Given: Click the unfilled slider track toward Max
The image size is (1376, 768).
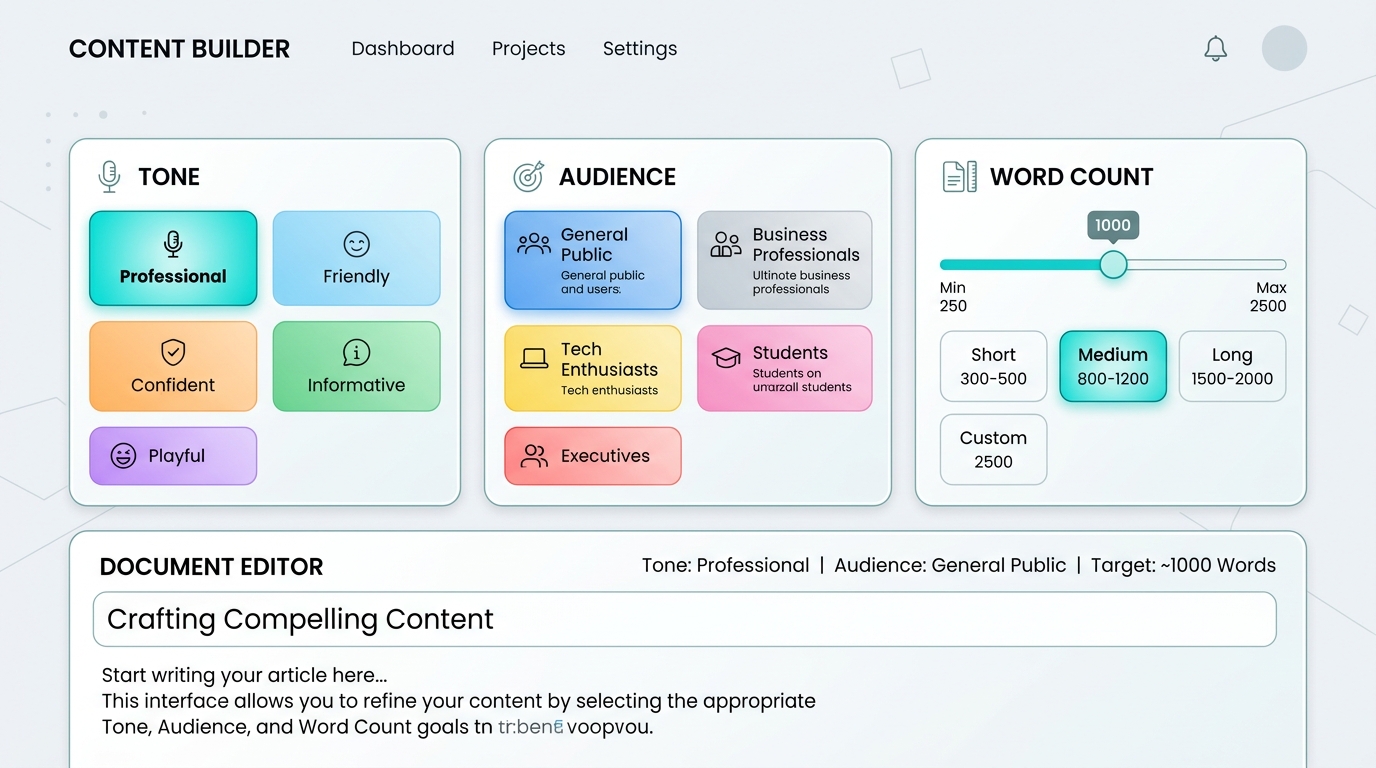Looking at the screenshot, I should point(1207,265).
